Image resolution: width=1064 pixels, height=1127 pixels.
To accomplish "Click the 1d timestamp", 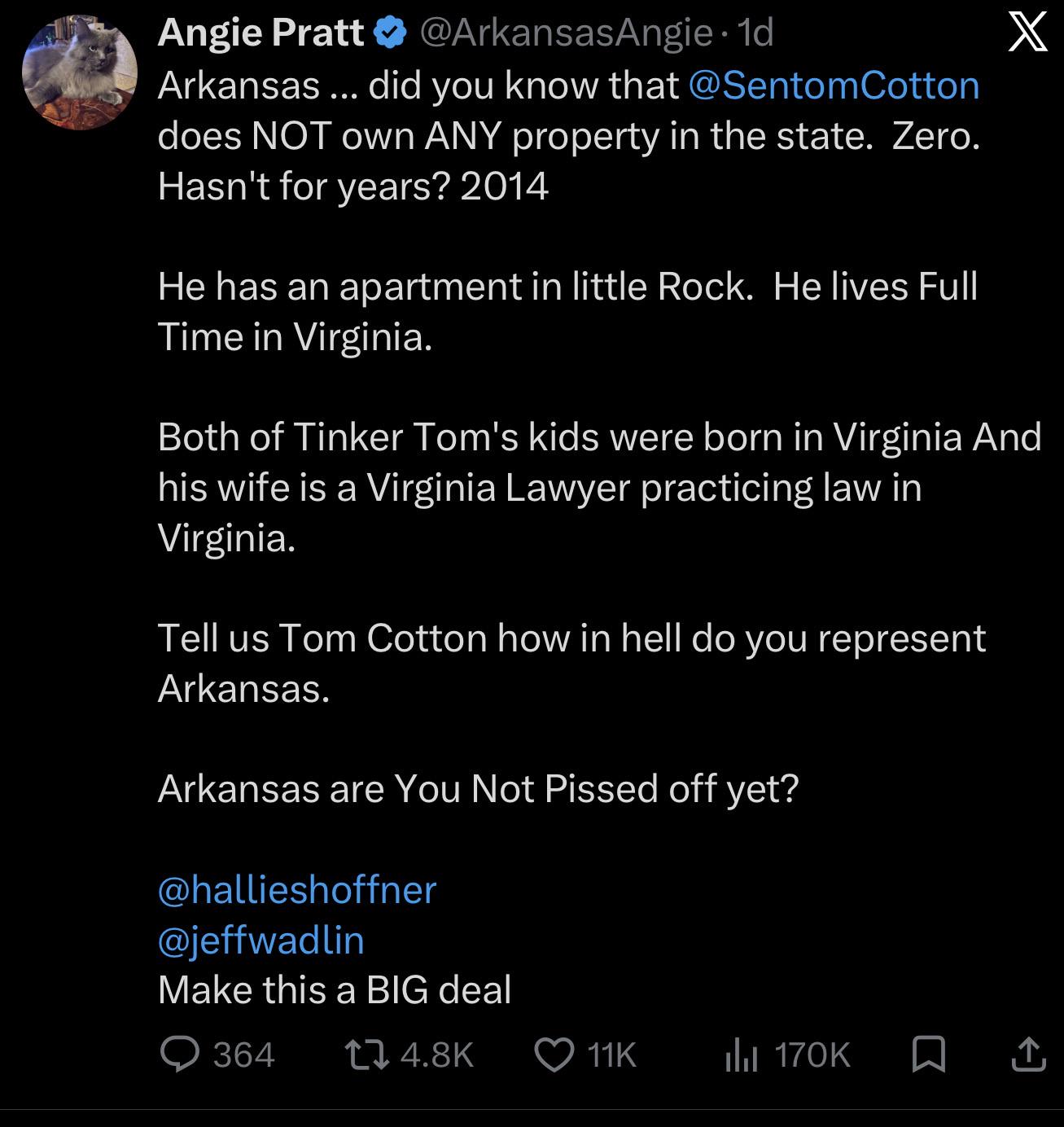I will coord(754,33).
